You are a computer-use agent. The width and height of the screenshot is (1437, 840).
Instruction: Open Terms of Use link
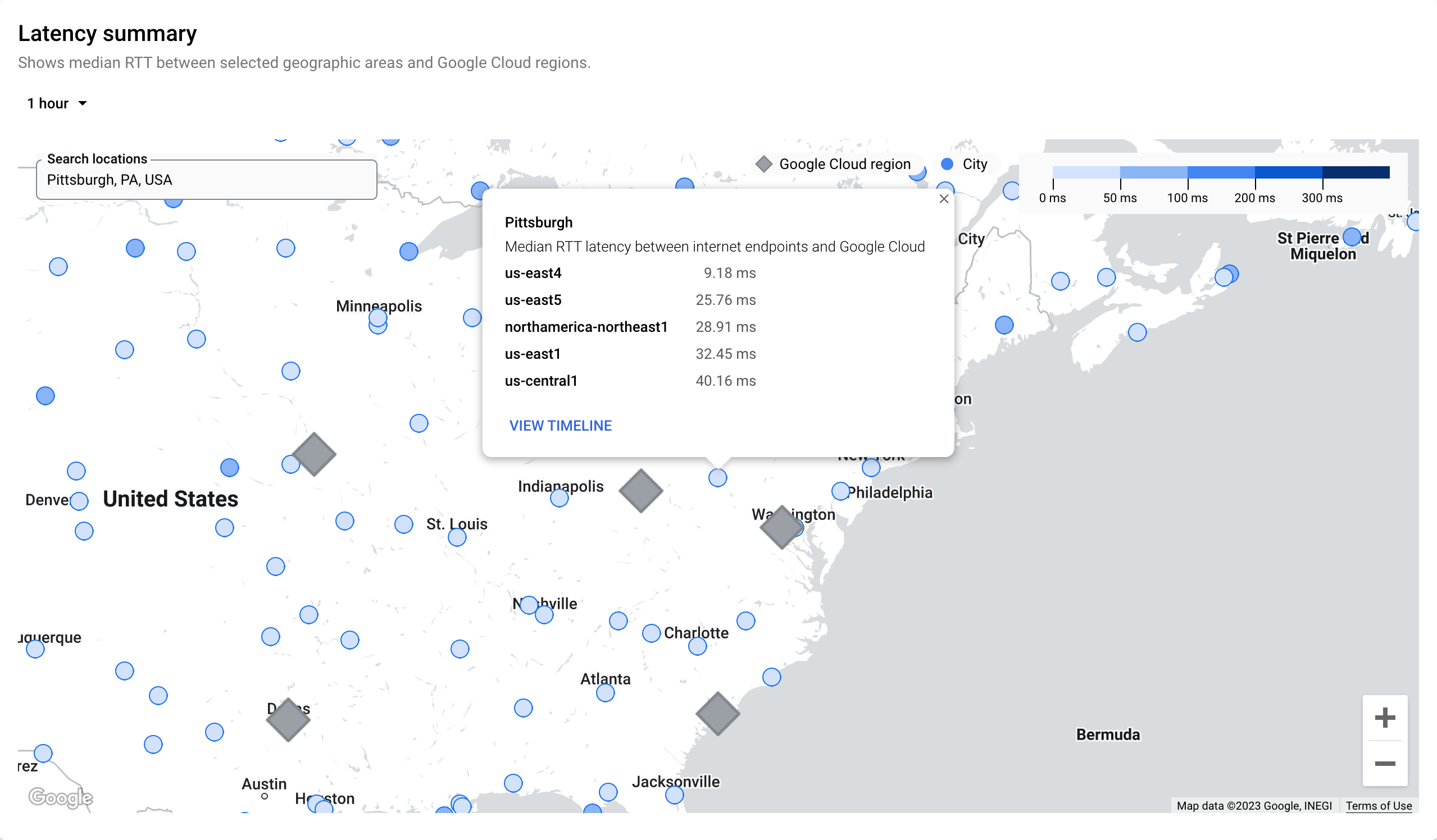(1378, 806)
